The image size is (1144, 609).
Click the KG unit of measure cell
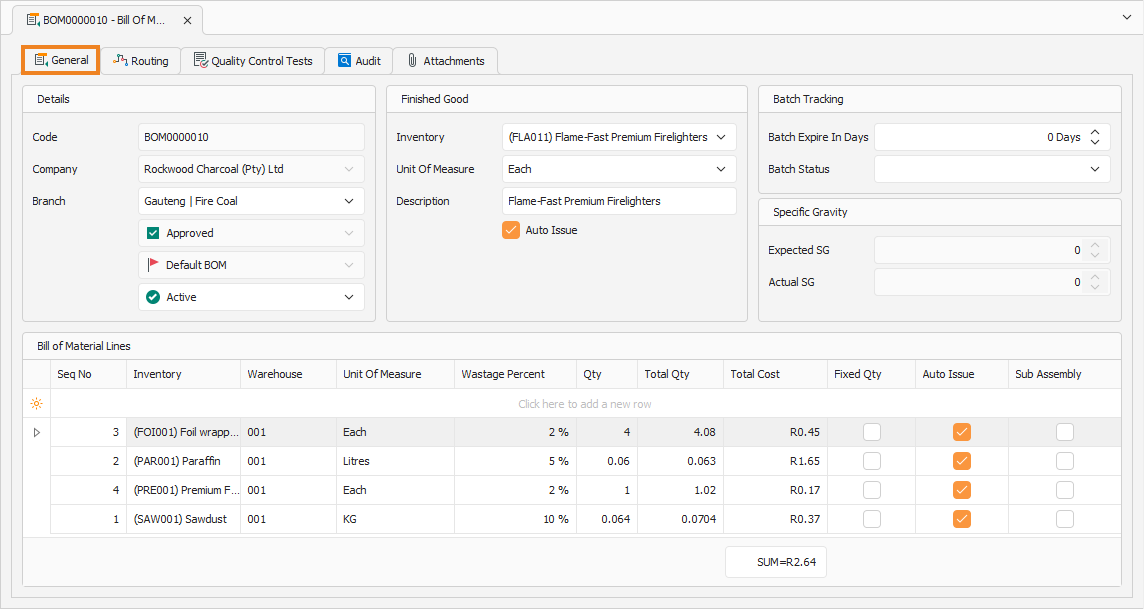[395, 519]
